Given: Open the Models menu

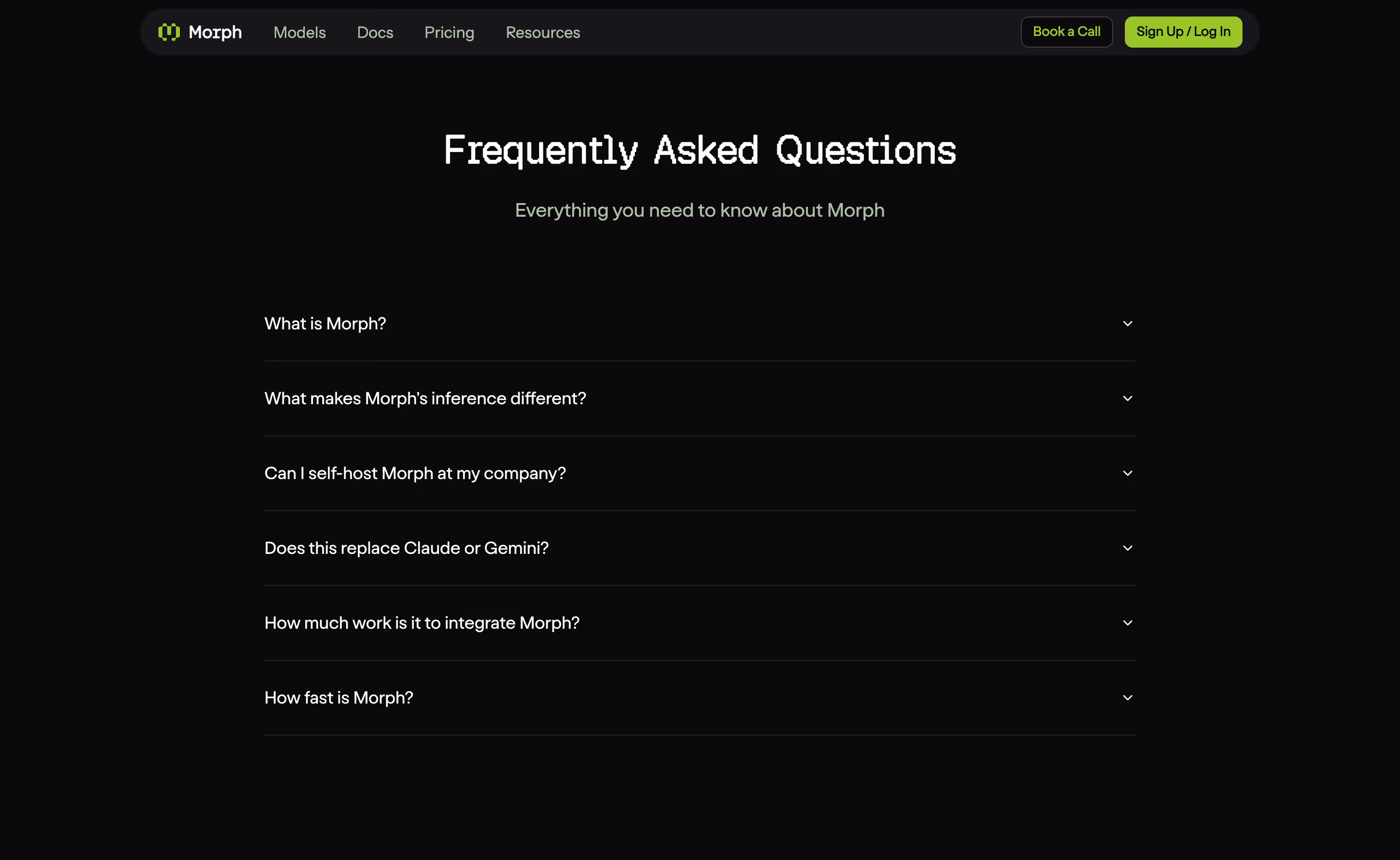Looking at the screenshot, I should coord(299,33).
